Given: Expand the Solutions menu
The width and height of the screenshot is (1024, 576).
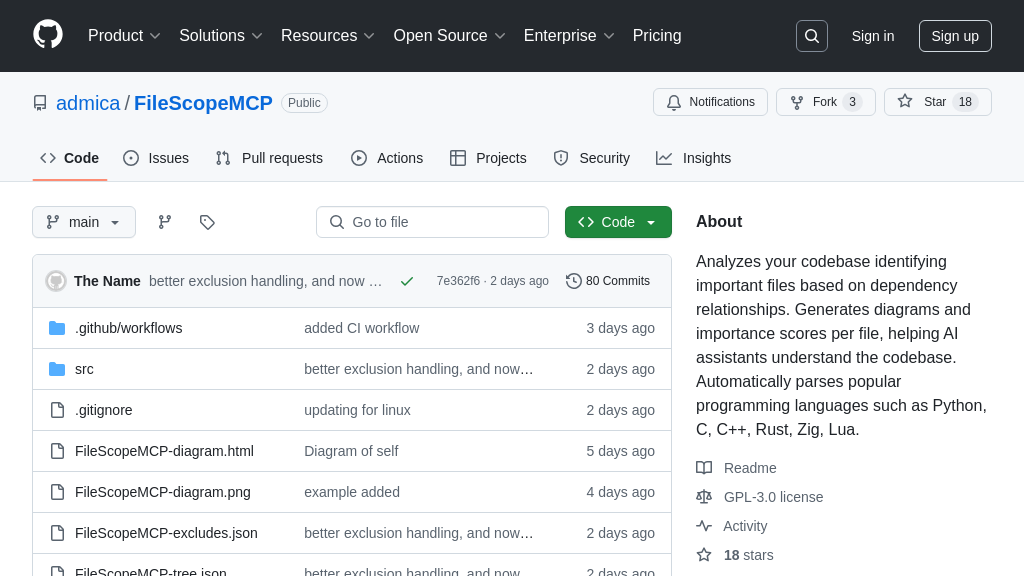Looking at the screenshot, I should coord(221,36).
